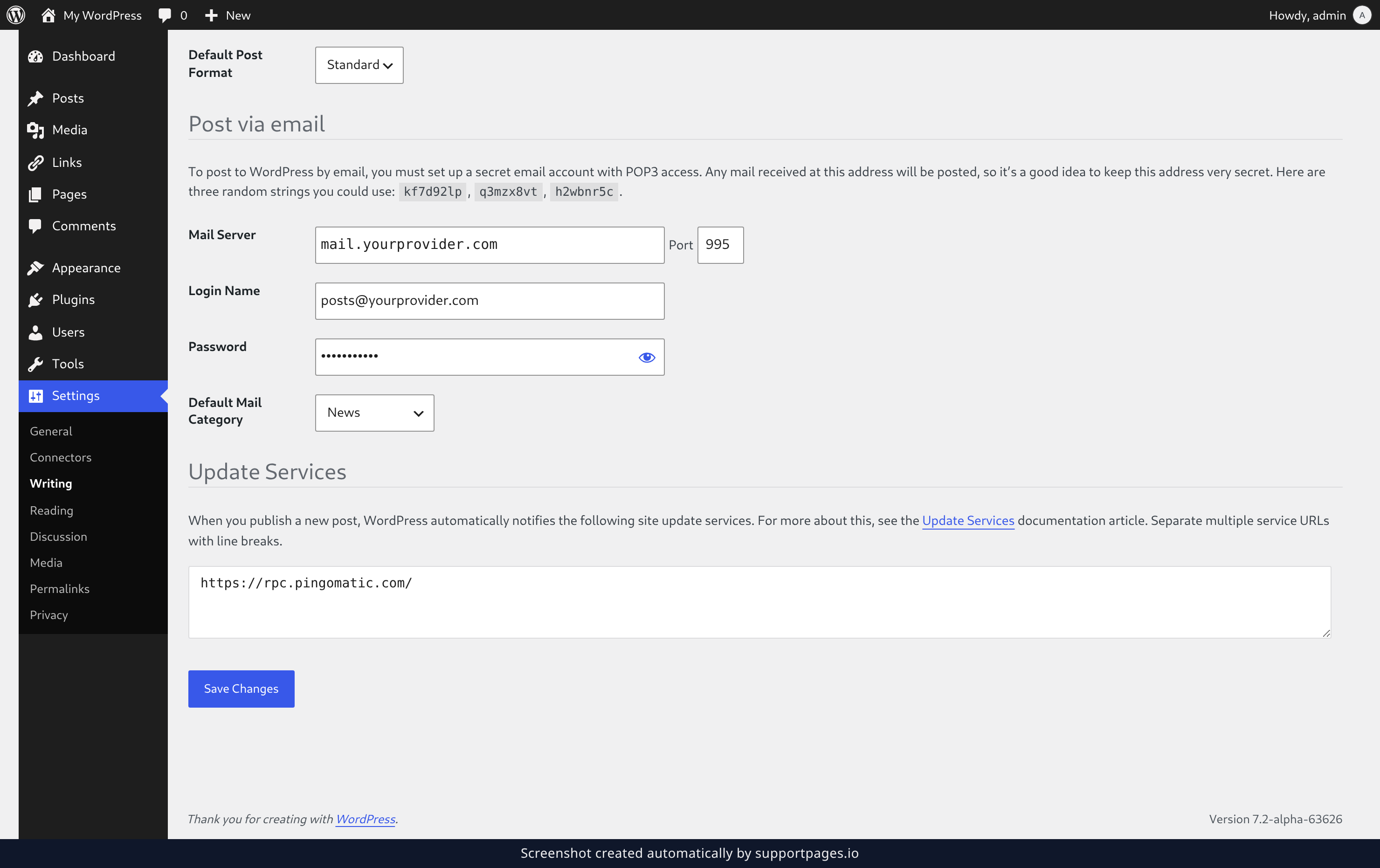1380x868 pixels.
Task: Open Media under Settings submenu
Action: [x=46, y=563]
